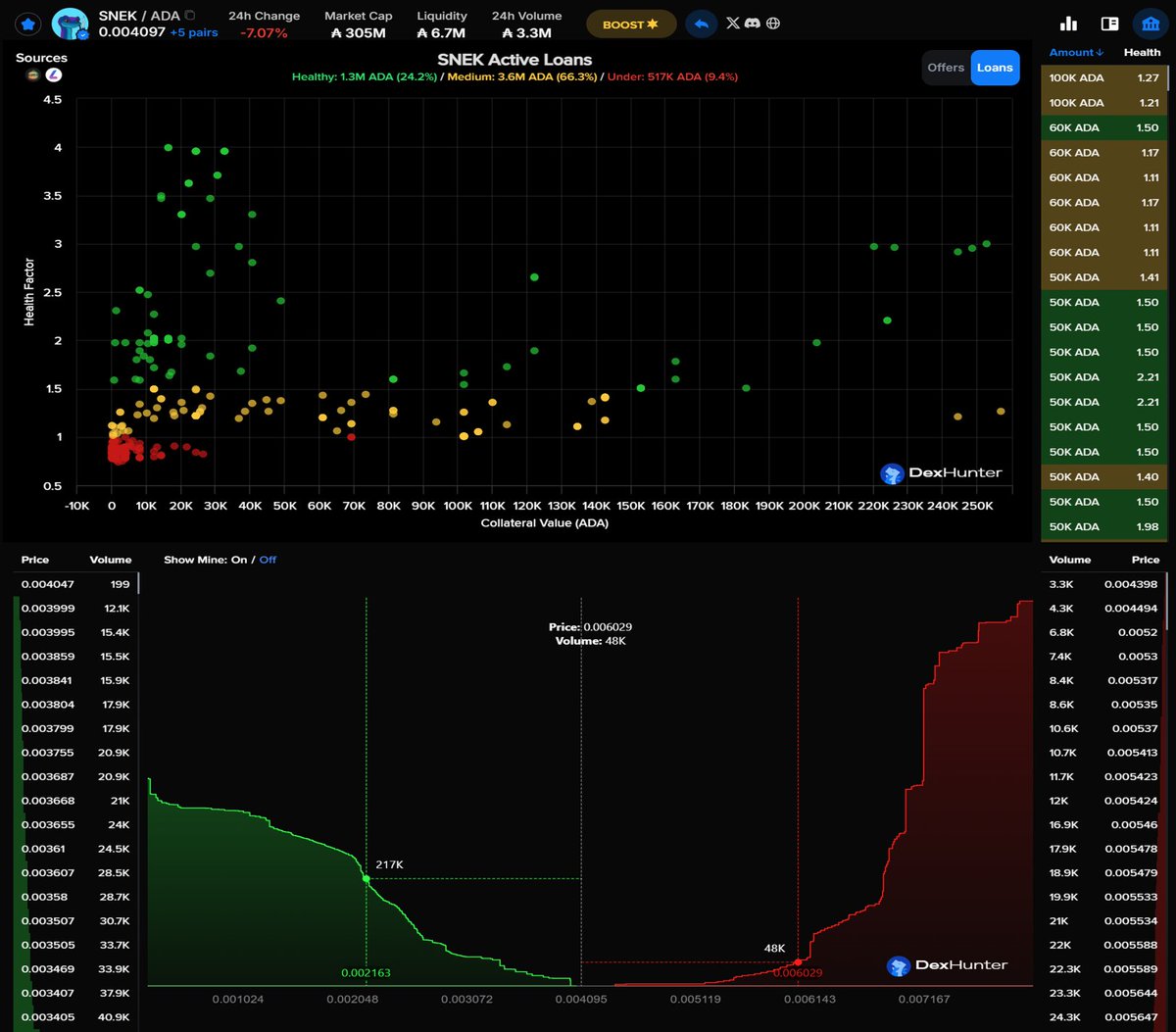Click the bid row at price 0.003668
The width and height of the screenshot is (1176, 1032).
75,801
